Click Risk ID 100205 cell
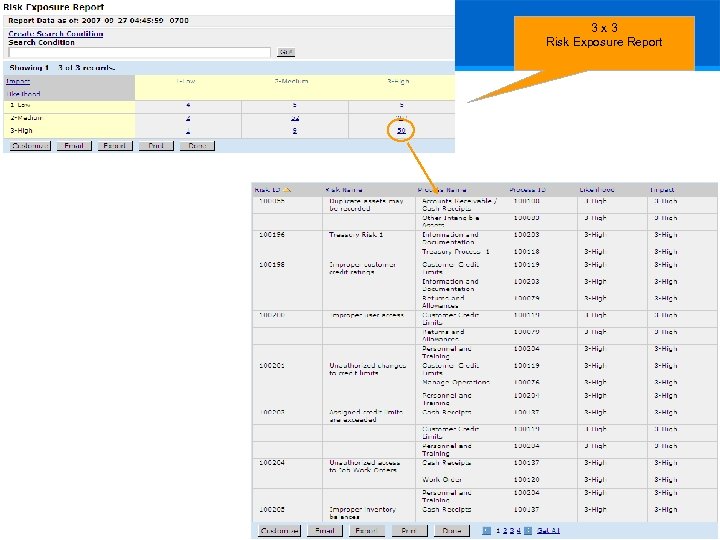The height and width of the screenshot is (540, 720). (x=272, y=510)
